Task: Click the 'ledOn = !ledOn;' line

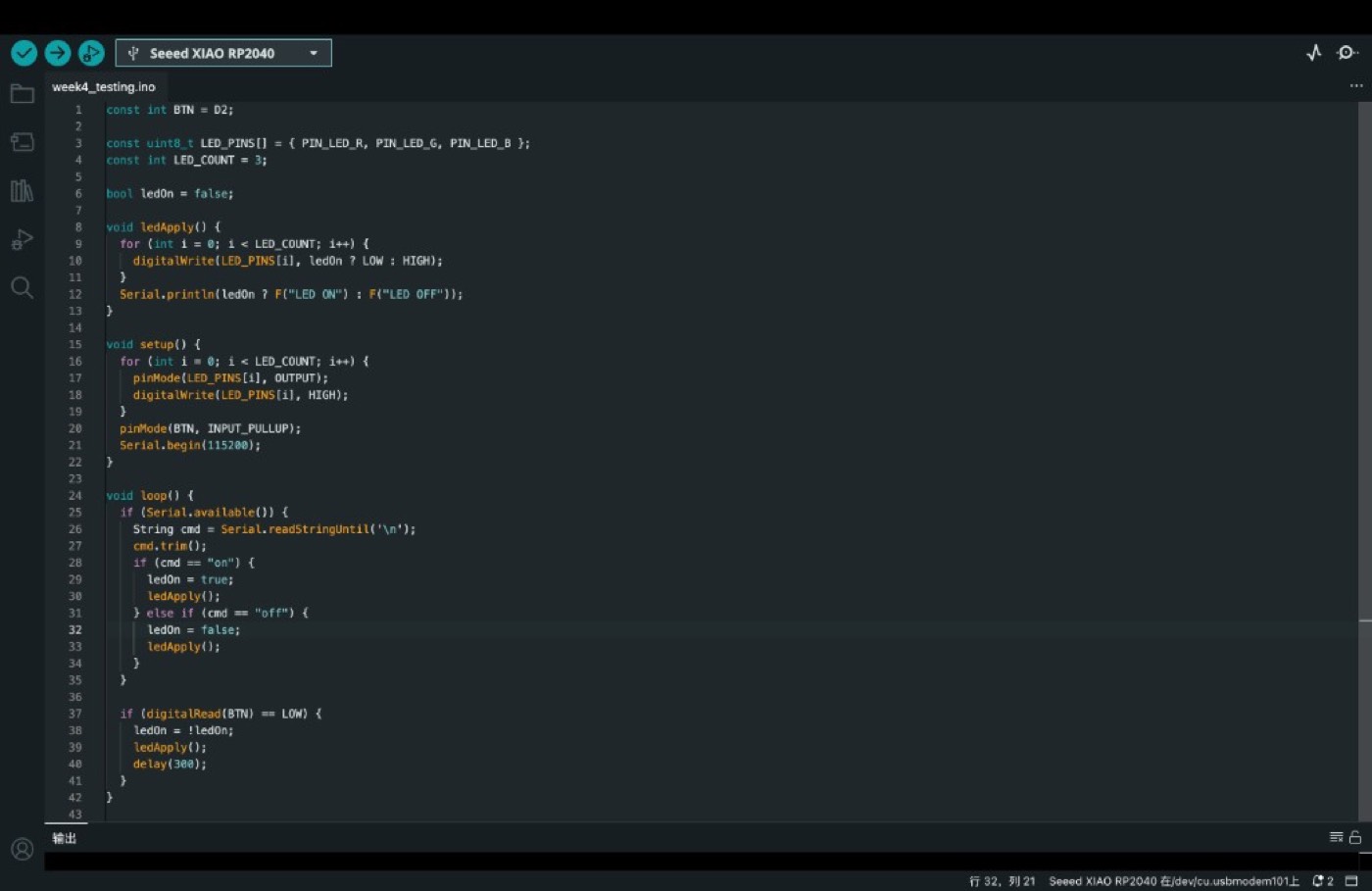Action: (183, 730)
